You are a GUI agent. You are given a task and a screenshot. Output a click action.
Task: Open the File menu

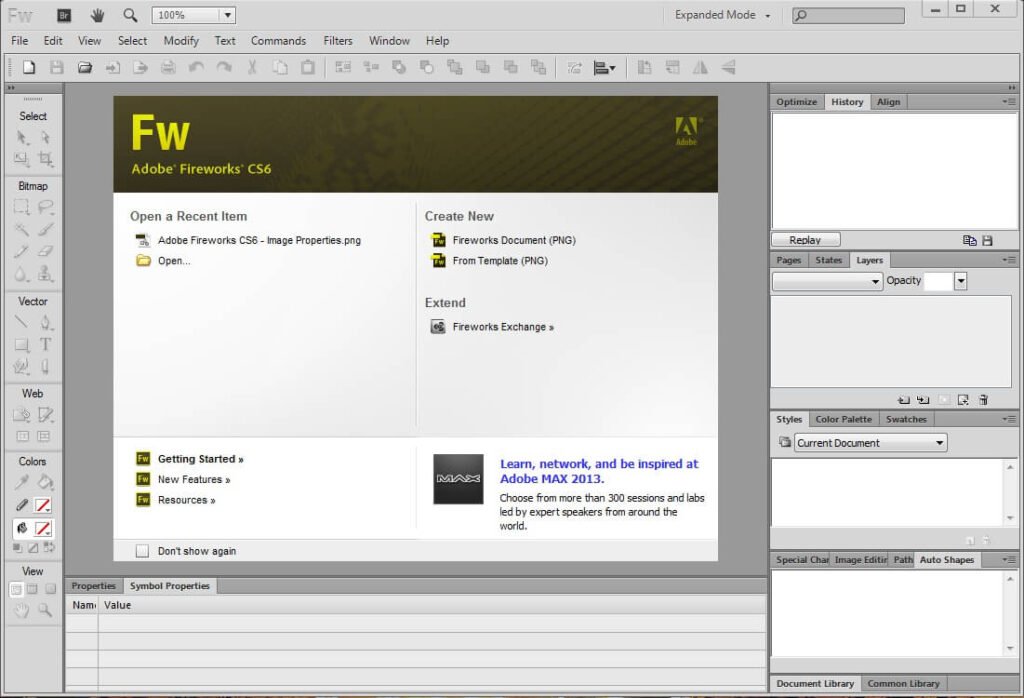click(x=20, y=40)
